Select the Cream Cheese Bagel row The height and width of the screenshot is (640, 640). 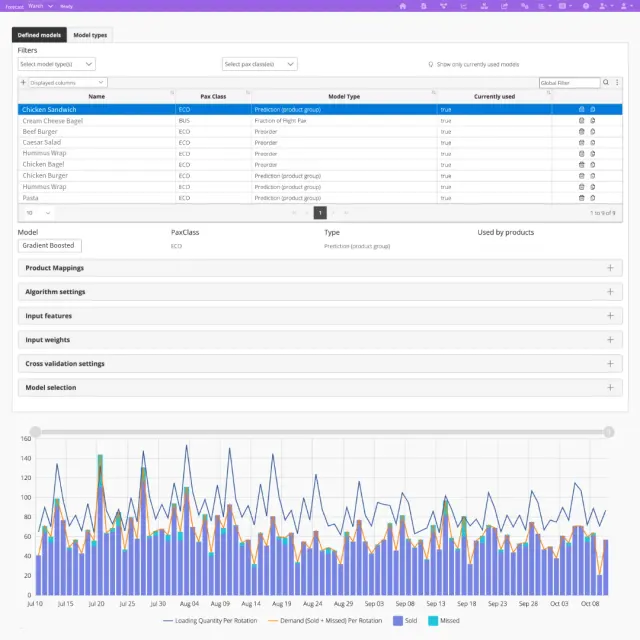[320, 120]
